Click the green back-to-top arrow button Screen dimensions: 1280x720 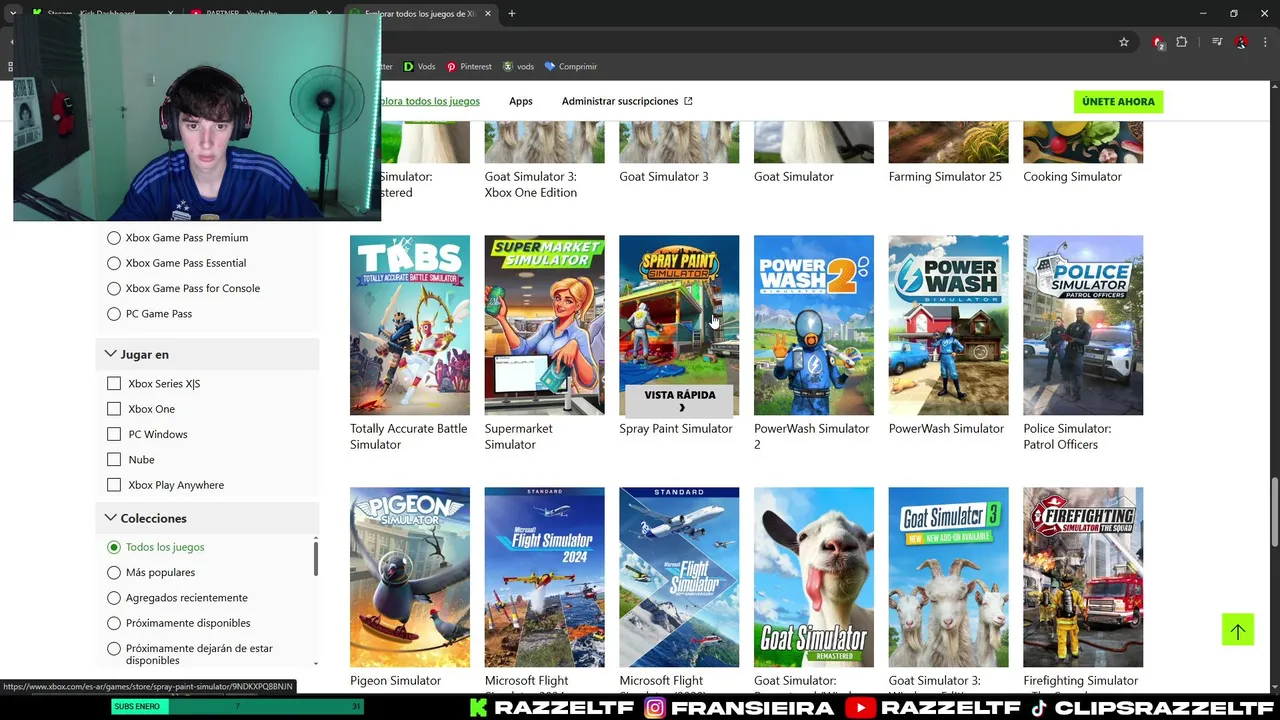point(1237,630)
